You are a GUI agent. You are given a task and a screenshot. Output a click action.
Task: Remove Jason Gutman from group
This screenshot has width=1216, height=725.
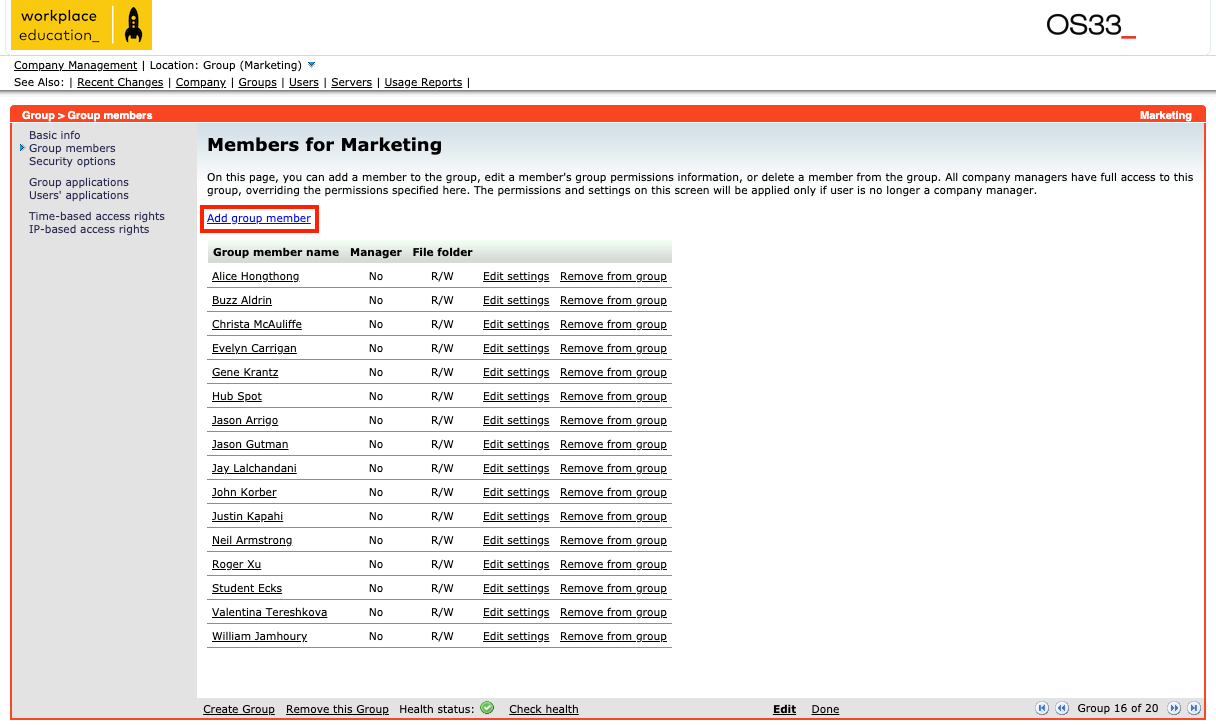pyautogui.click(x=613, y=444)
